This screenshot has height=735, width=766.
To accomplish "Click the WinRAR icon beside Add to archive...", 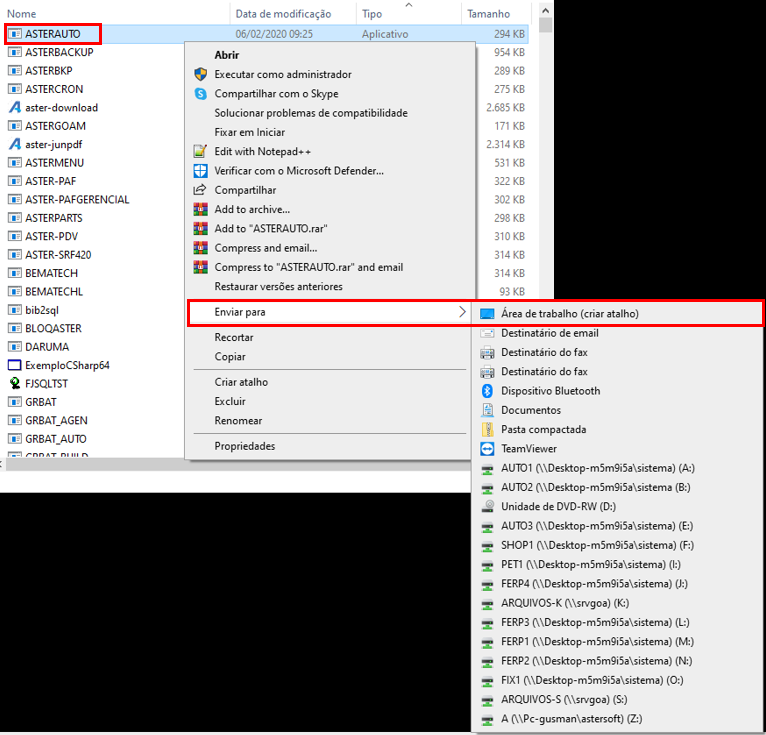I will tap(200, 210).
